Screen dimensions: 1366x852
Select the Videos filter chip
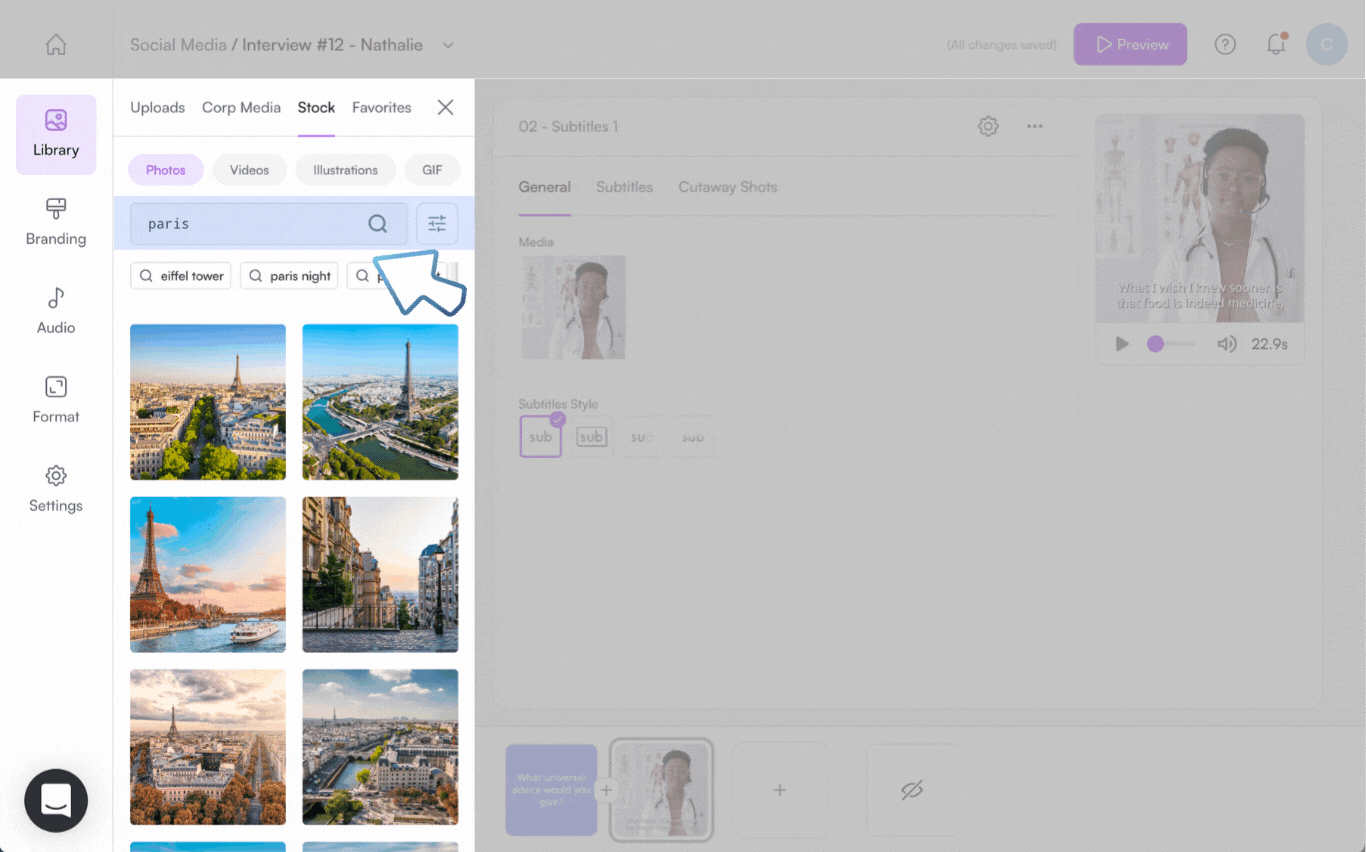249,170
